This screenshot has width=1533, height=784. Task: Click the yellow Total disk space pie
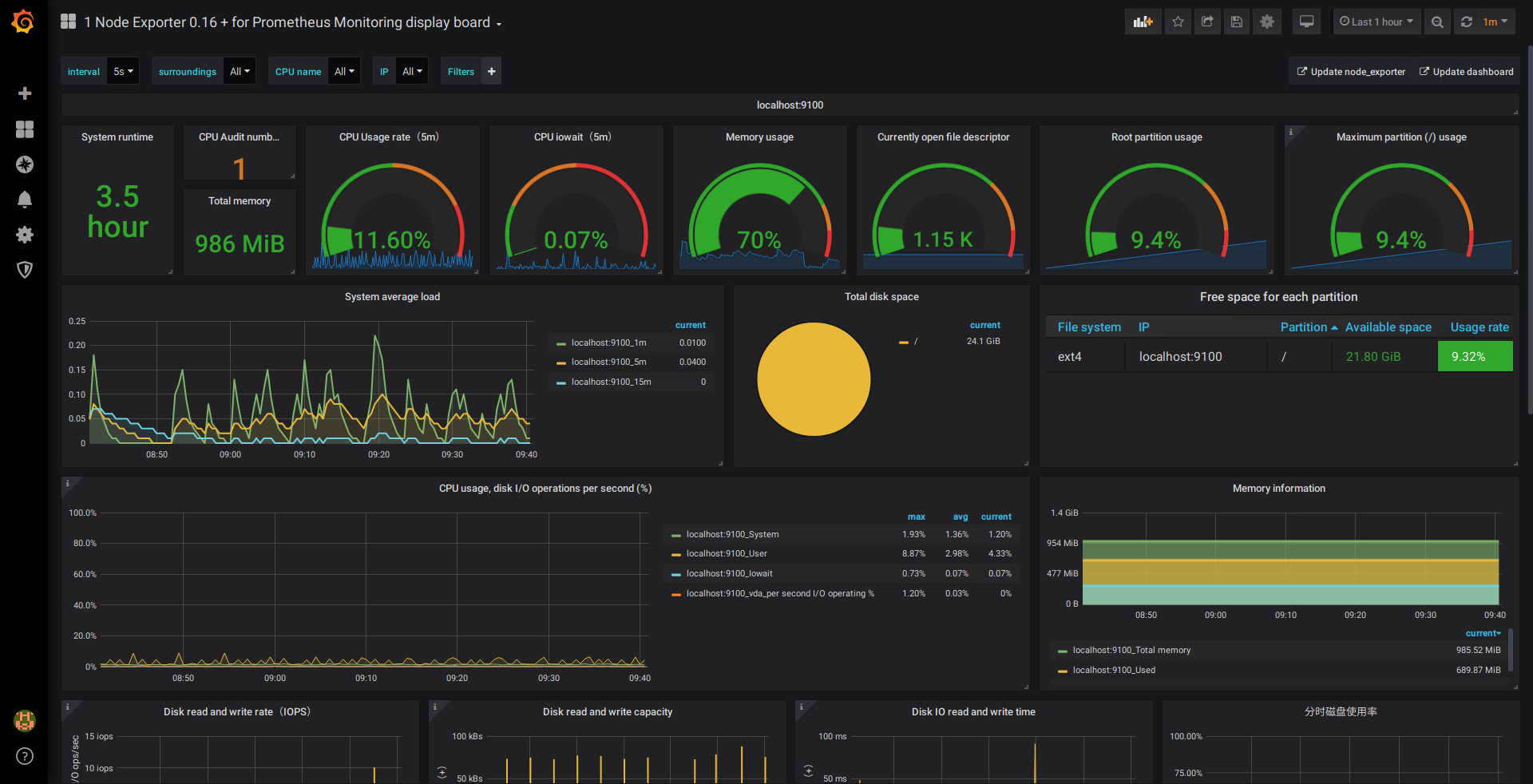point(814,379)
